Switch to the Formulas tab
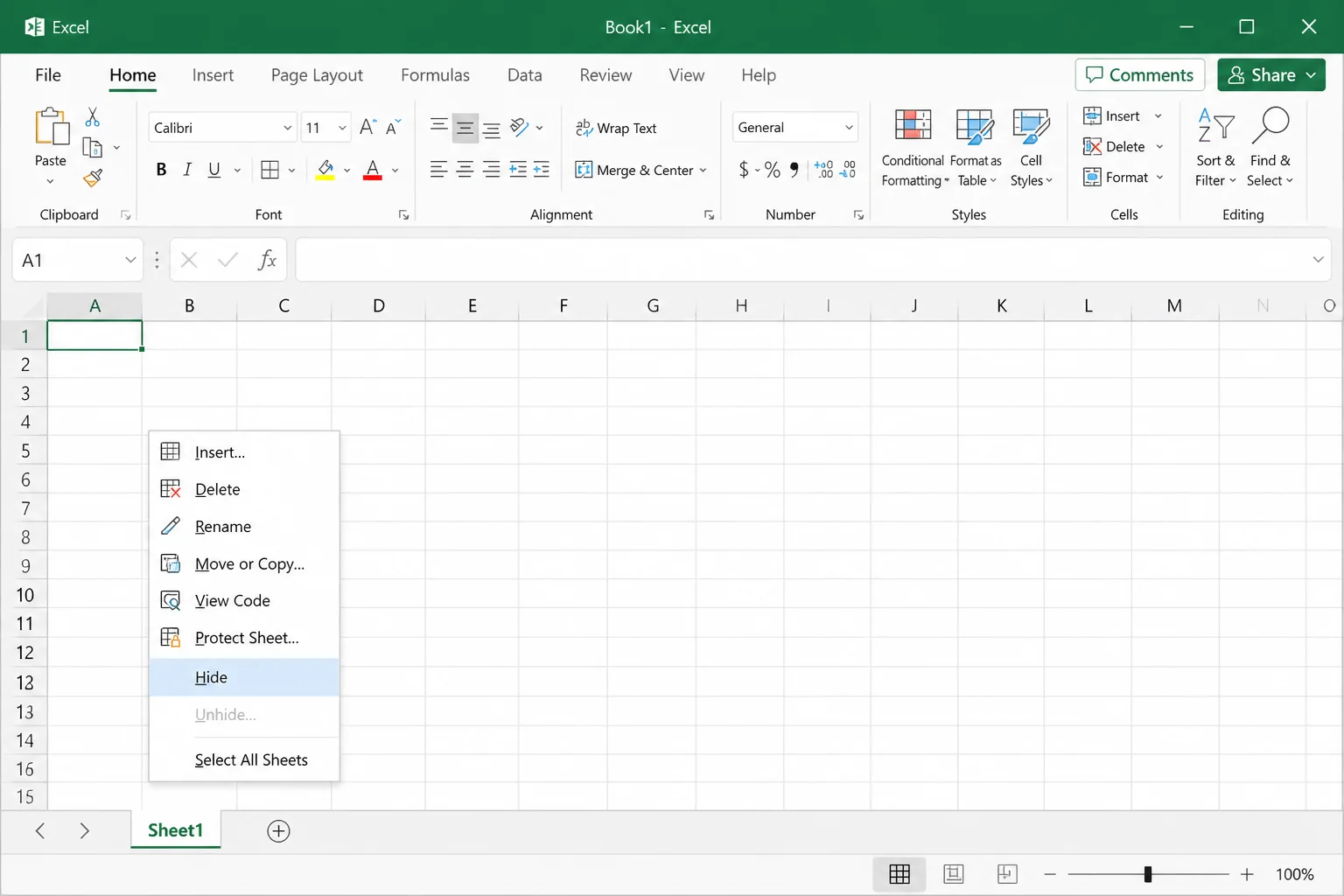The width and height of the screenshot is (1344, 896). pyautogui.click(x=435, y=75)
